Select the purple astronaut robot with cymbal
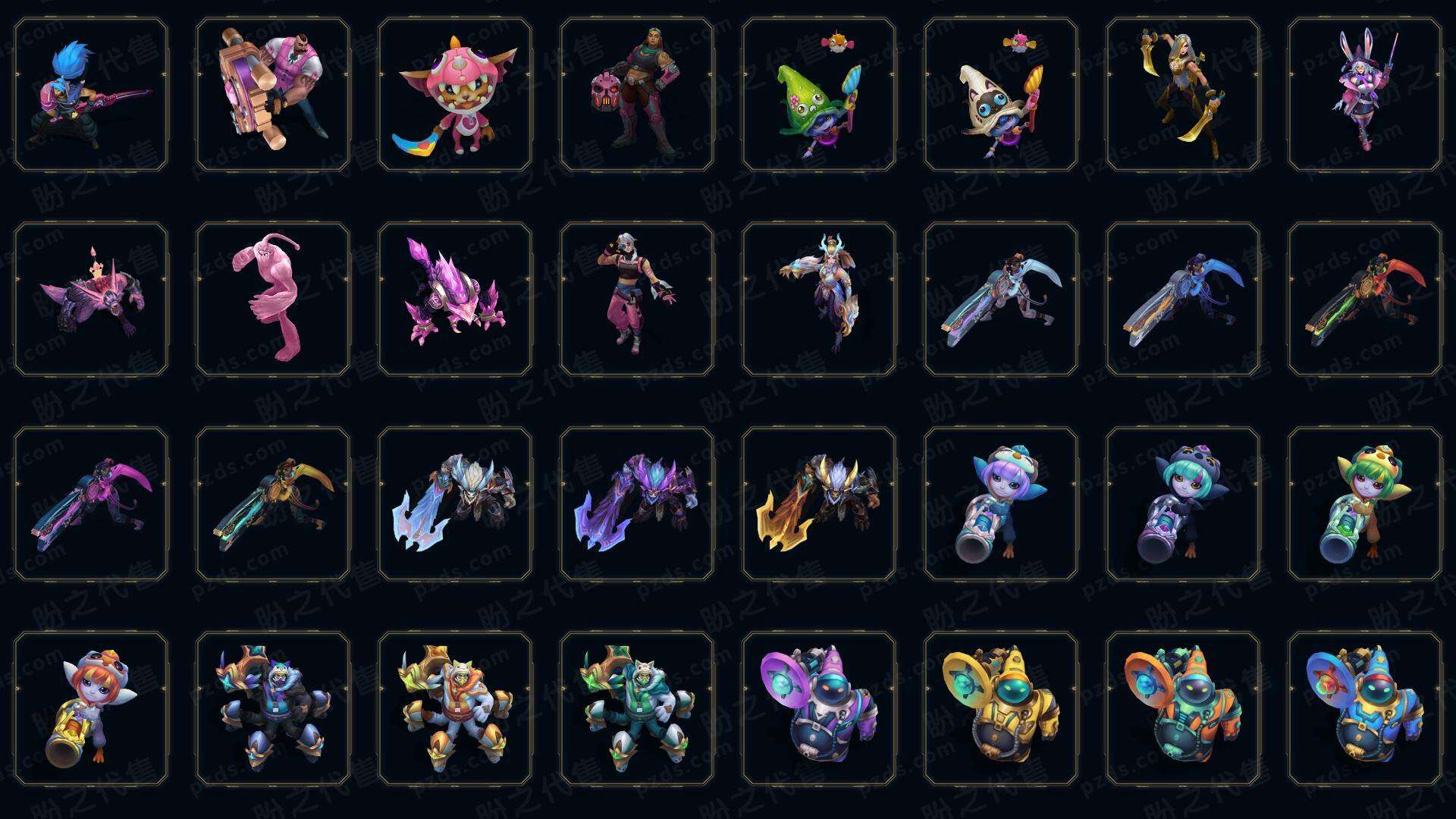 point(819,708)
